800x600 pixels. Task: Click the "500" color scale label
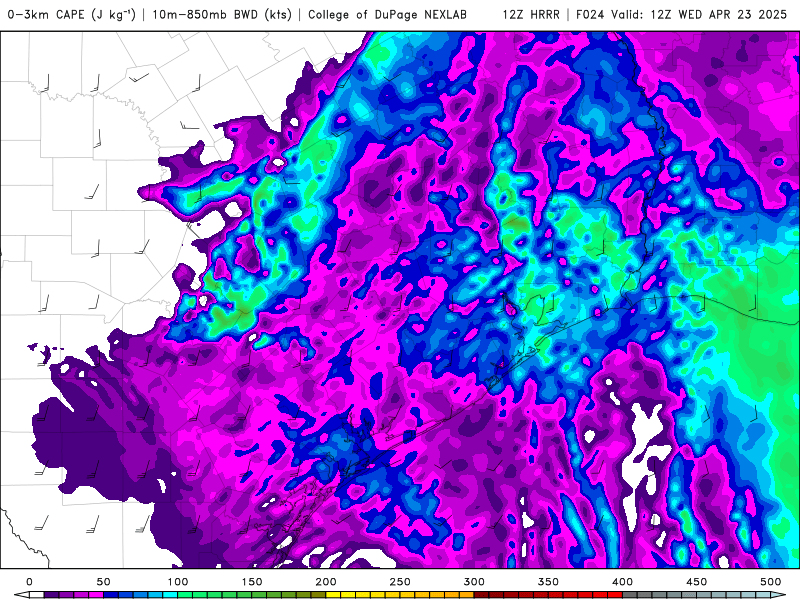(x=770, y=582)
